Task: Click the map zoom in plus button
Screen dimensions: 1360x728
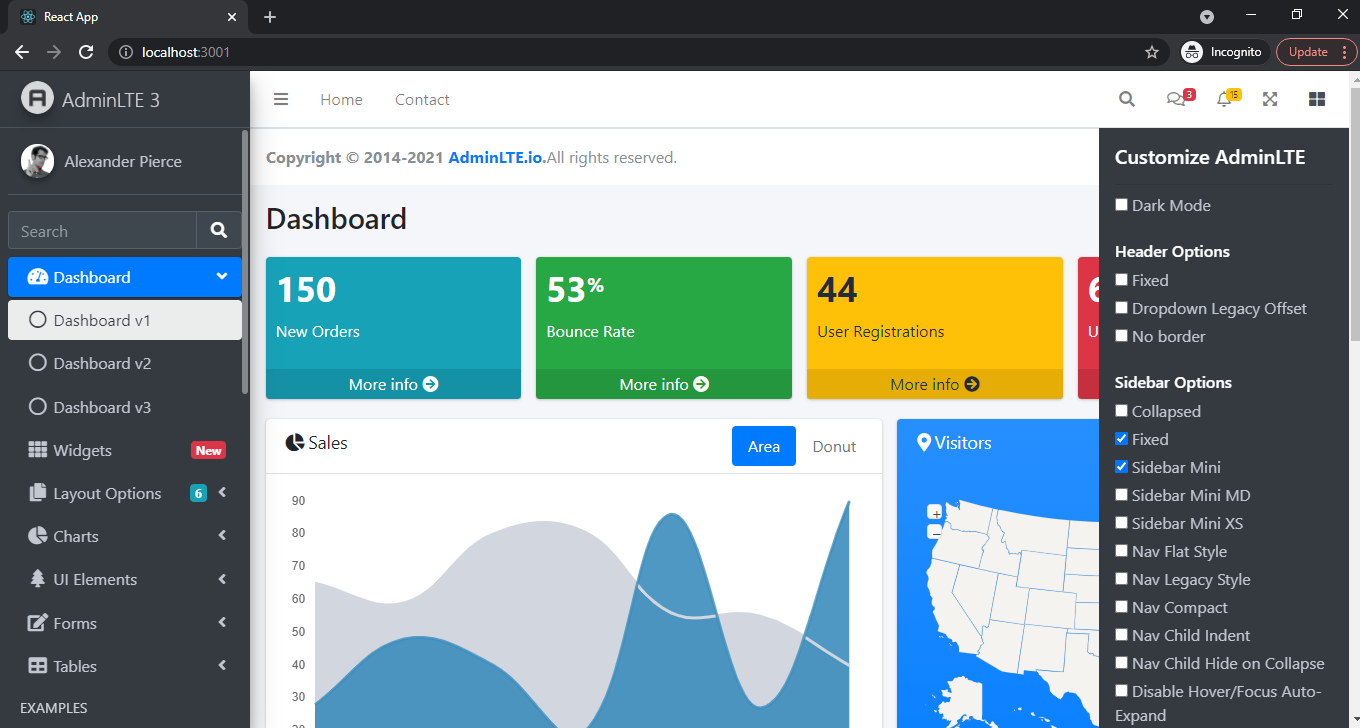Action: click(935, 513)
